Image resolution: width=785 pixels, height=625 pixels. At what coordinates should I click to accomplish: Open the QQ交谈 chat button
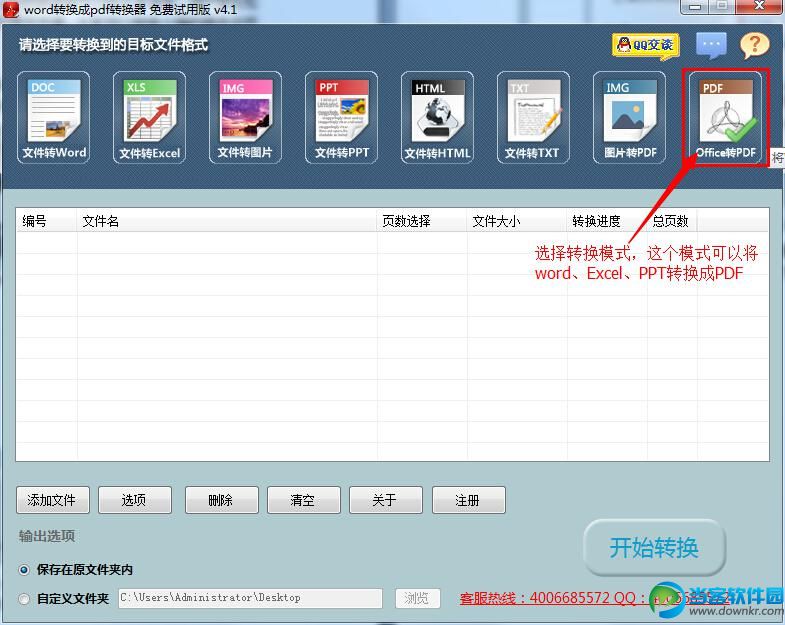645,46
